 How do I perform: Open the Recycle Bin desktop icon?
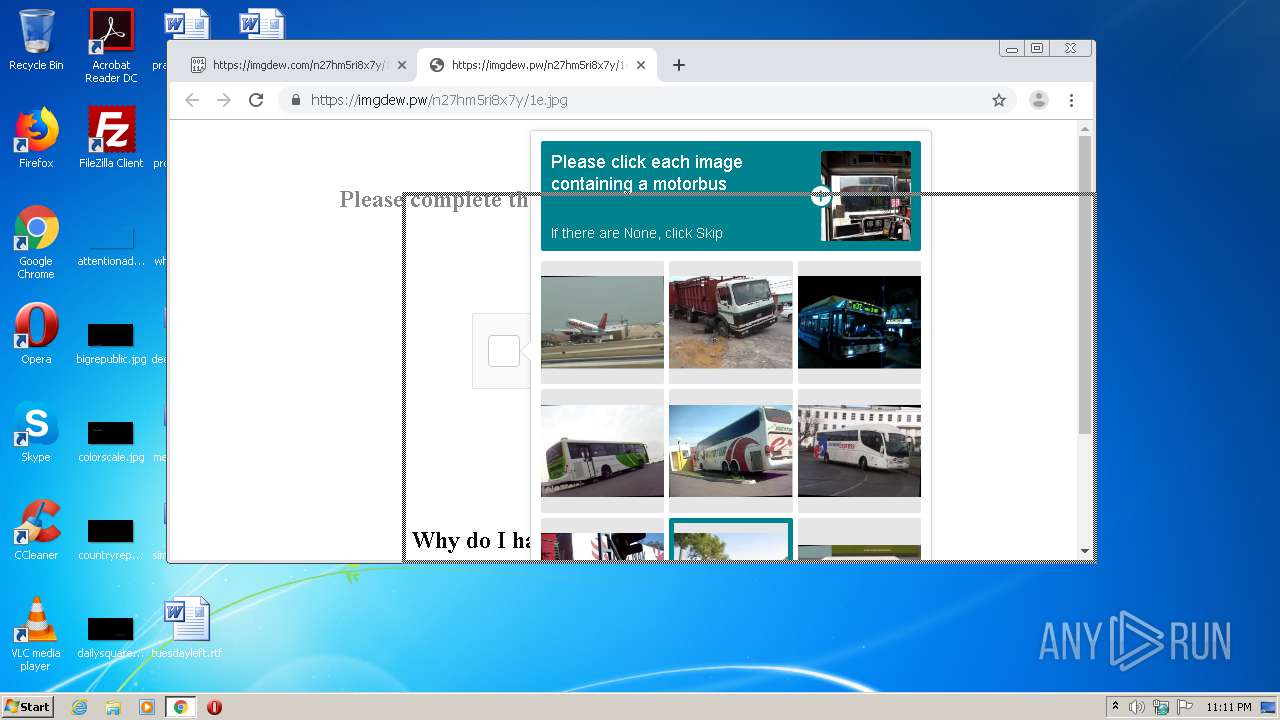36,40
